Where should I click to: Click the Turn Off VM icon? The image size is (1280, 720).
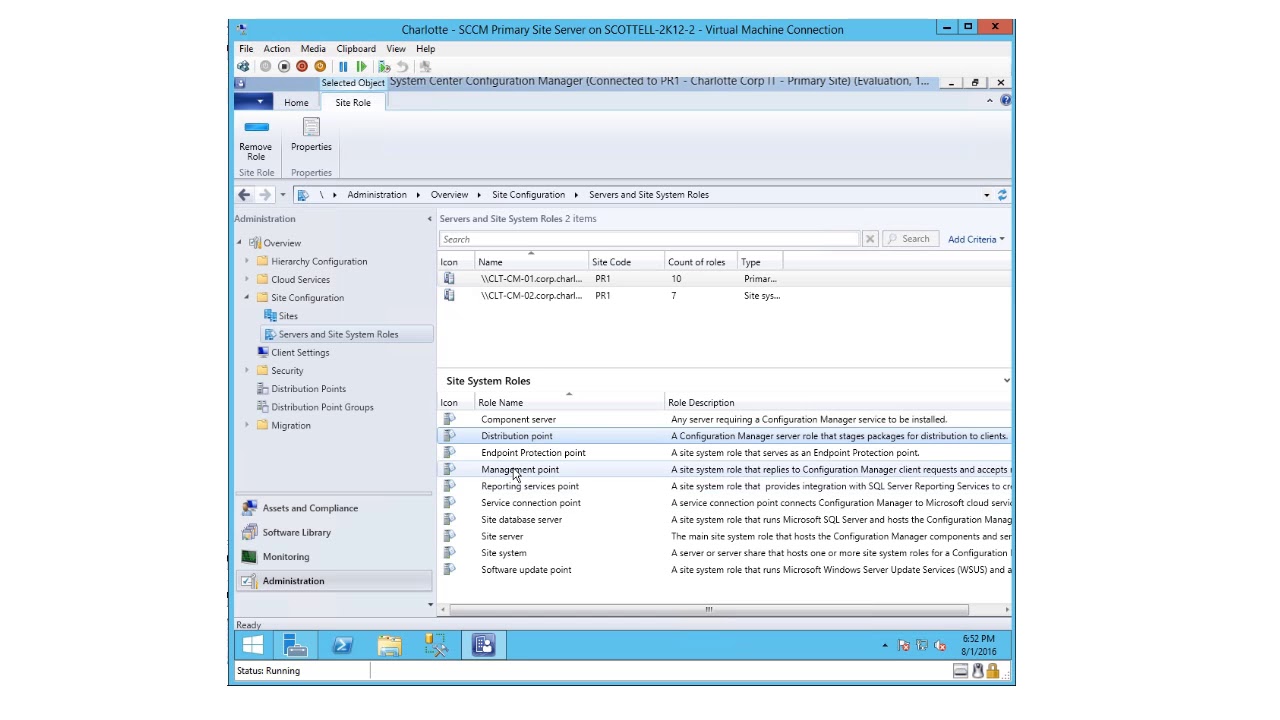pos(284,67)
